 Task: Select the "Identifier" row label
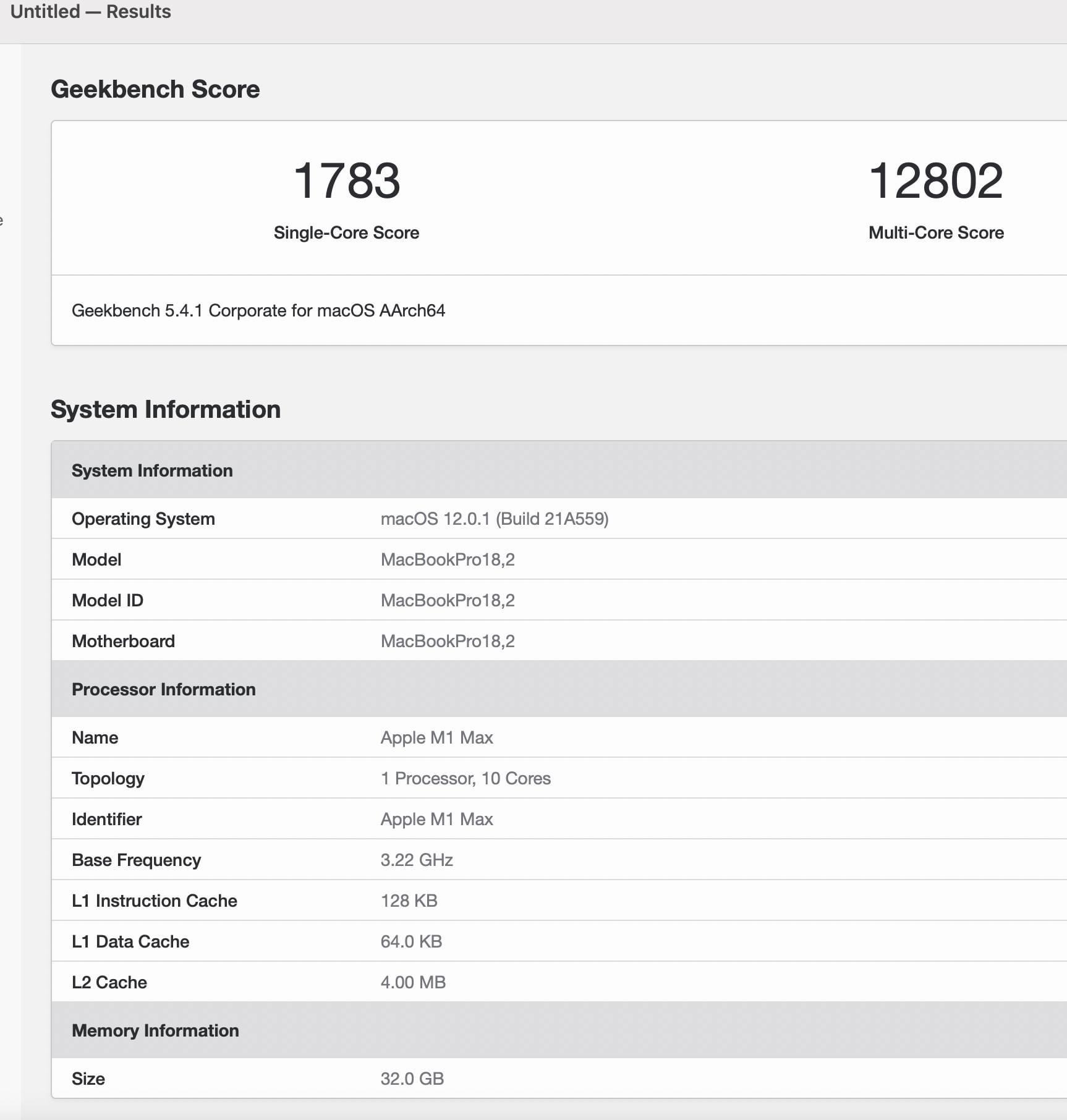tap(107, 819)
